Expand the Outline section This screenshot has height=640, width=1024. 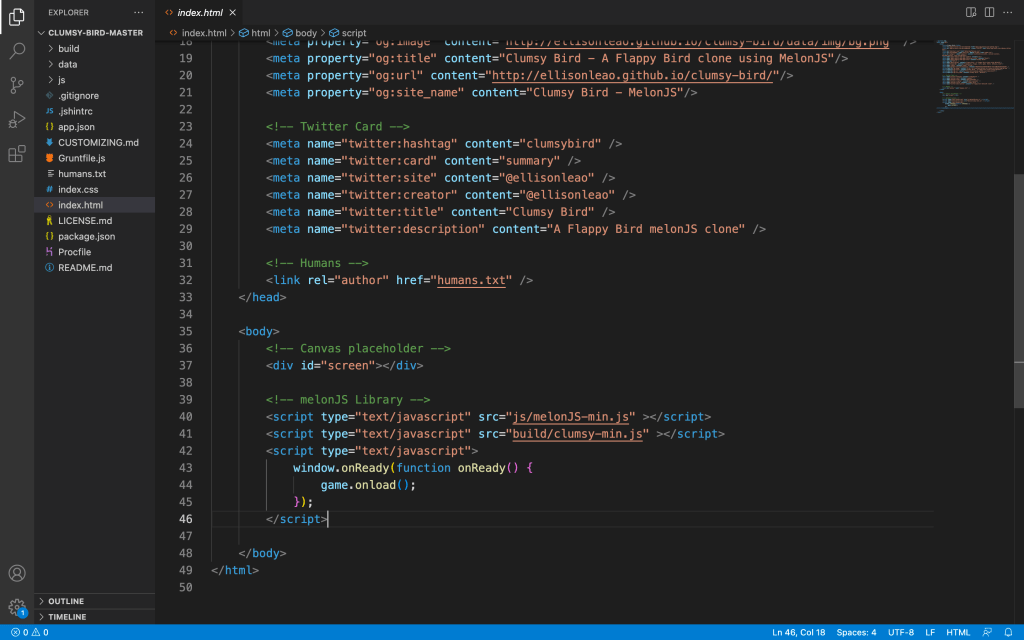pyautogui.click(x=66, y=601)
